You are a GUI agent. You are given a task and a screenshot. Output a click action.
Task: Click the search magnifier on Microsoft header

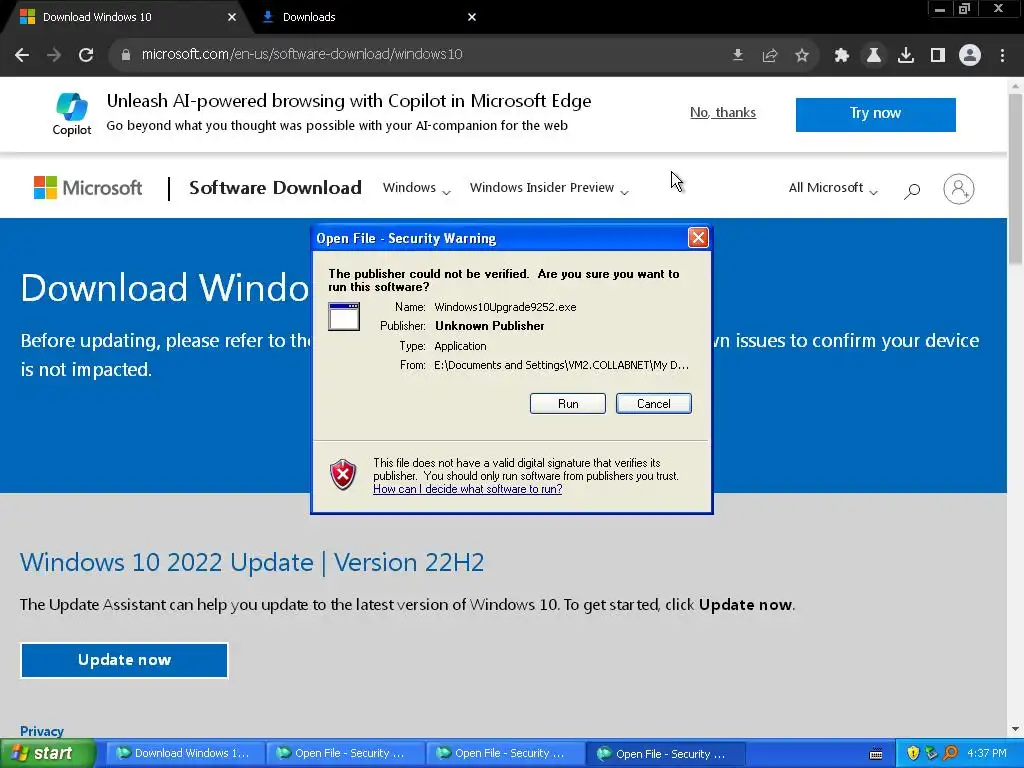912,190
